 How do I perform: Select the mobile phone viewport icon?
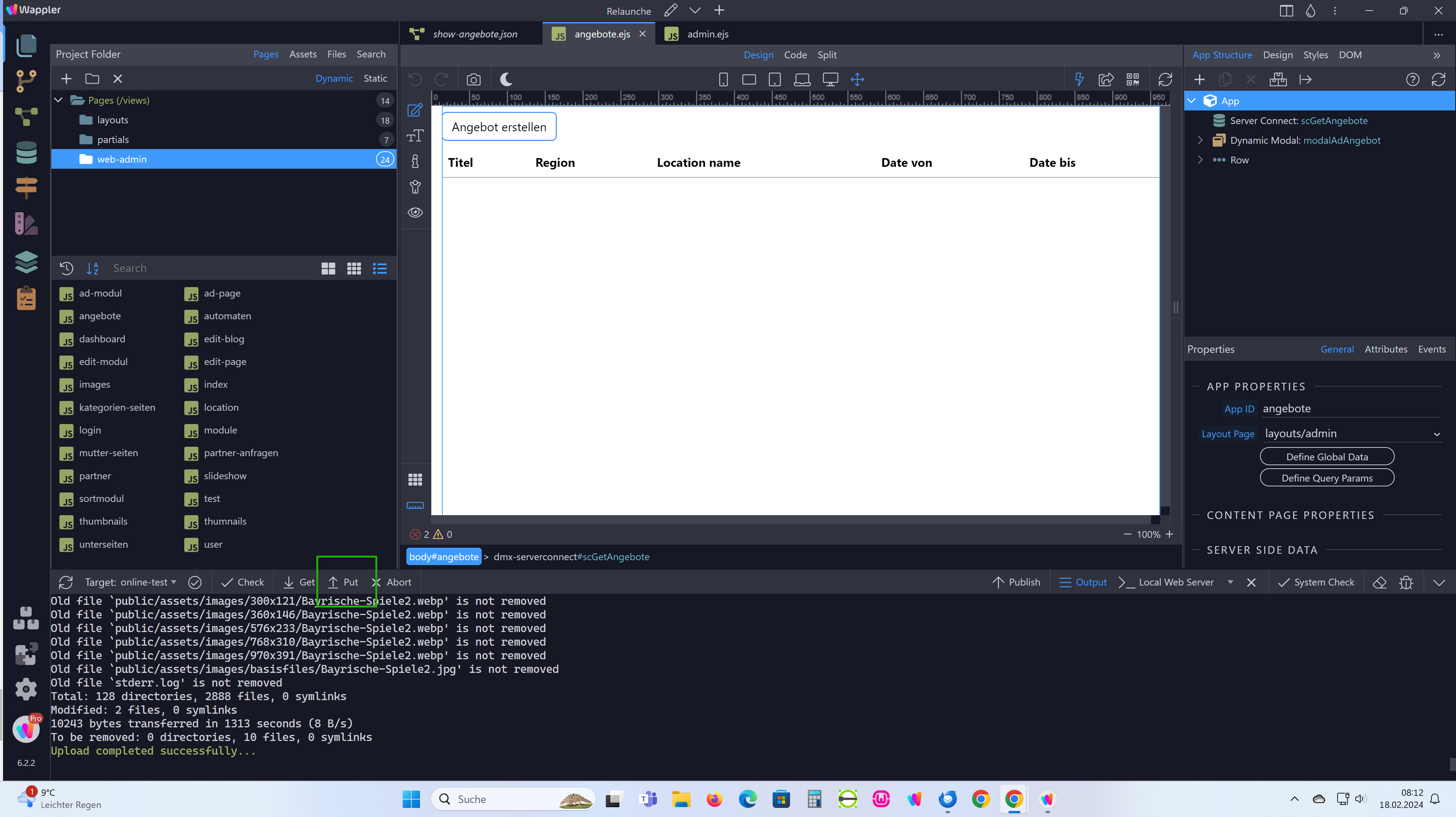(723, 80)
